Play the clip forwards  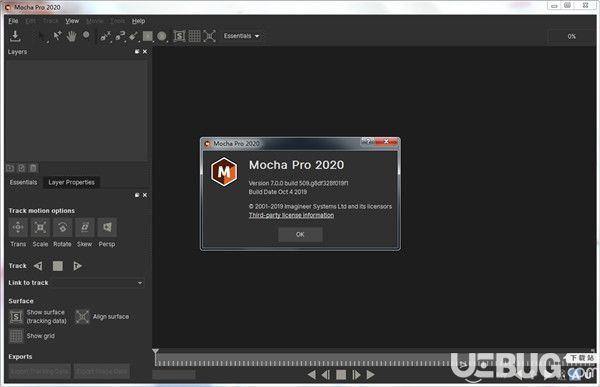click(x=370, y=375)
